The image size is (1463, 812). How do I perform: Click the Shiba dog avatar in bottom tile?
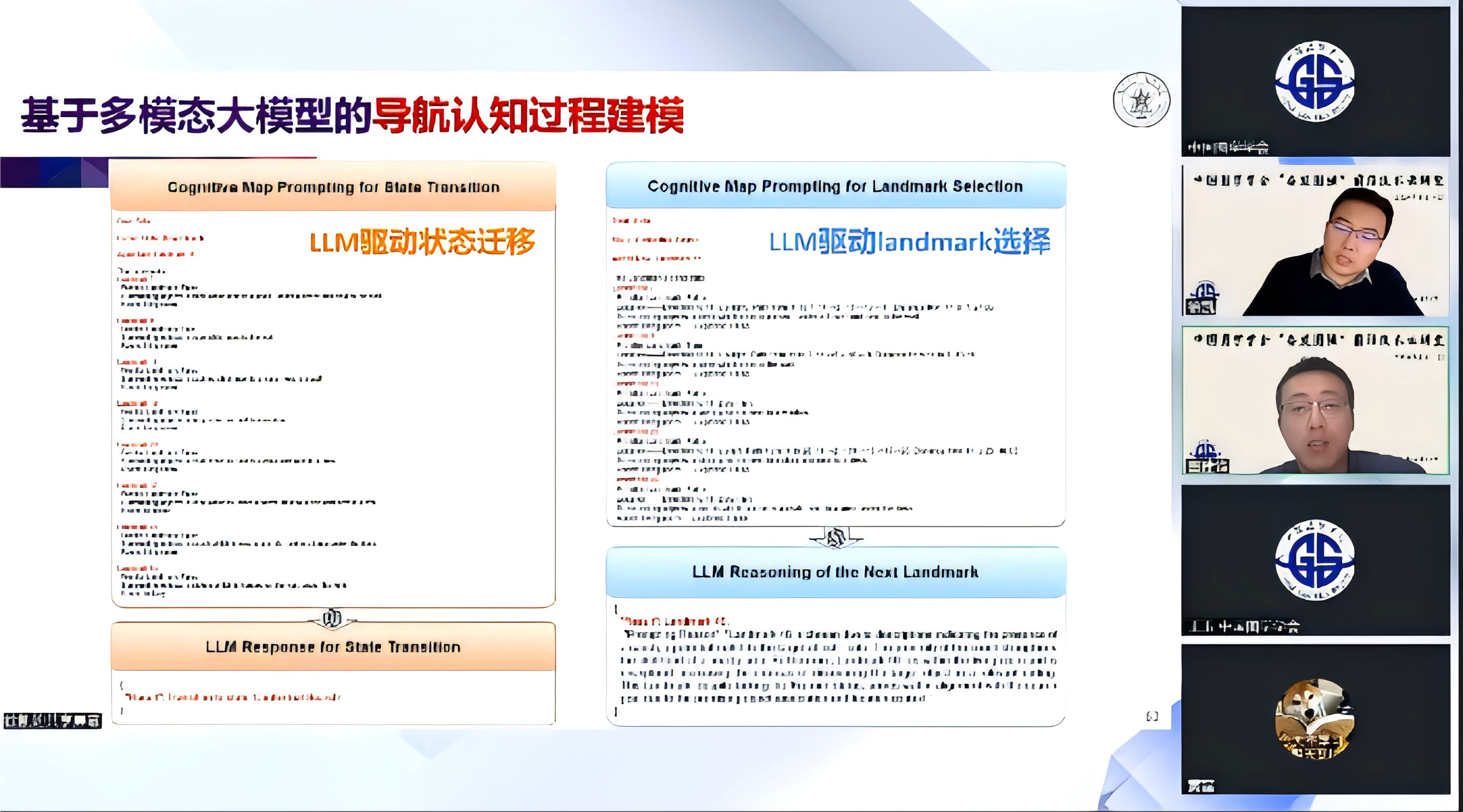pyautogui.click(x=1314, y=719)
